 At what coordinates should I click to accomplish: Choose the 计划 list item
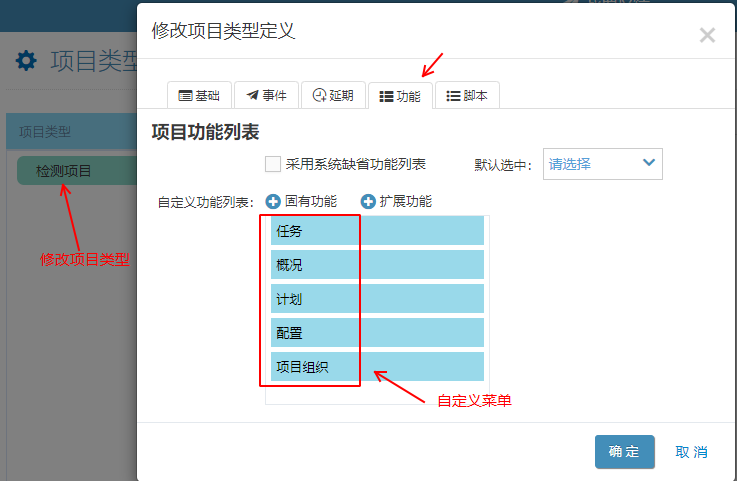pyautogui.click(x=377, y=299)
